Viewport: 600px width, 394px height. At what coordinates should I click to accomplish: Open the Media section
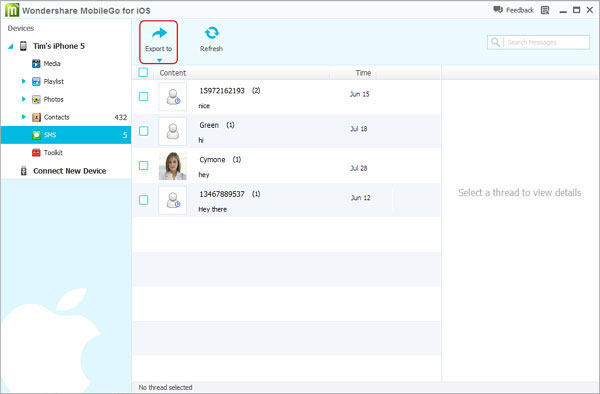52,63
